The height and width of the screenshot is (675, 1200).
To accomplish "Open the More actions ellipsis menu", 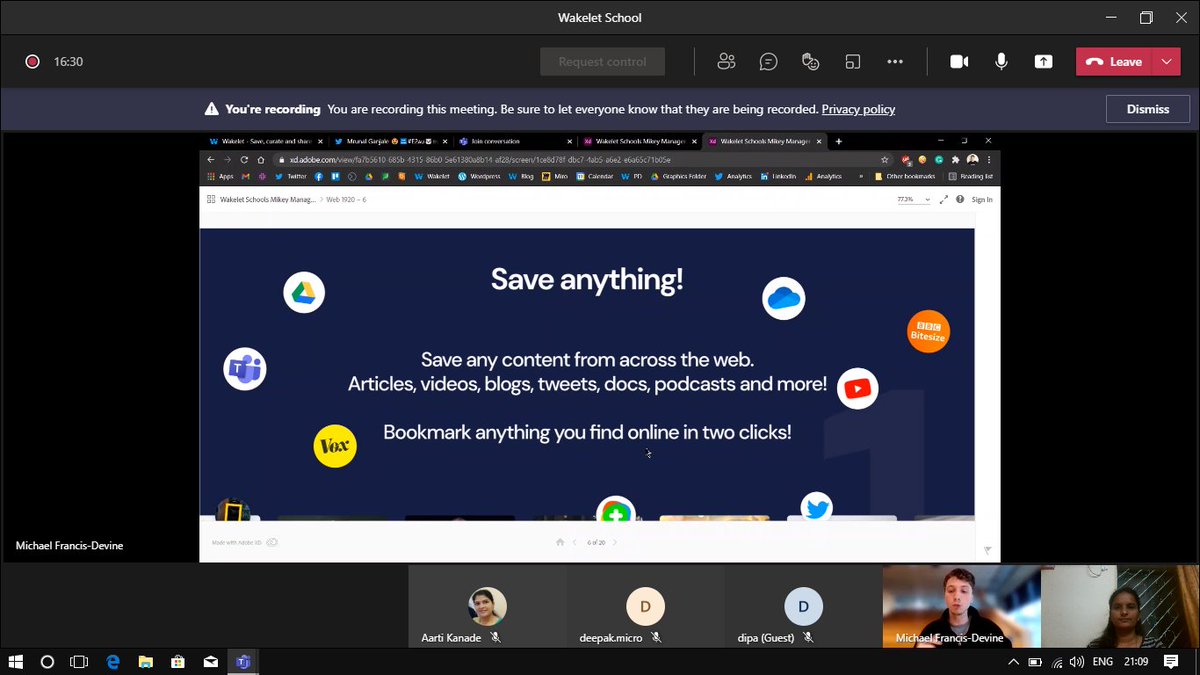I will click(895, 61).
